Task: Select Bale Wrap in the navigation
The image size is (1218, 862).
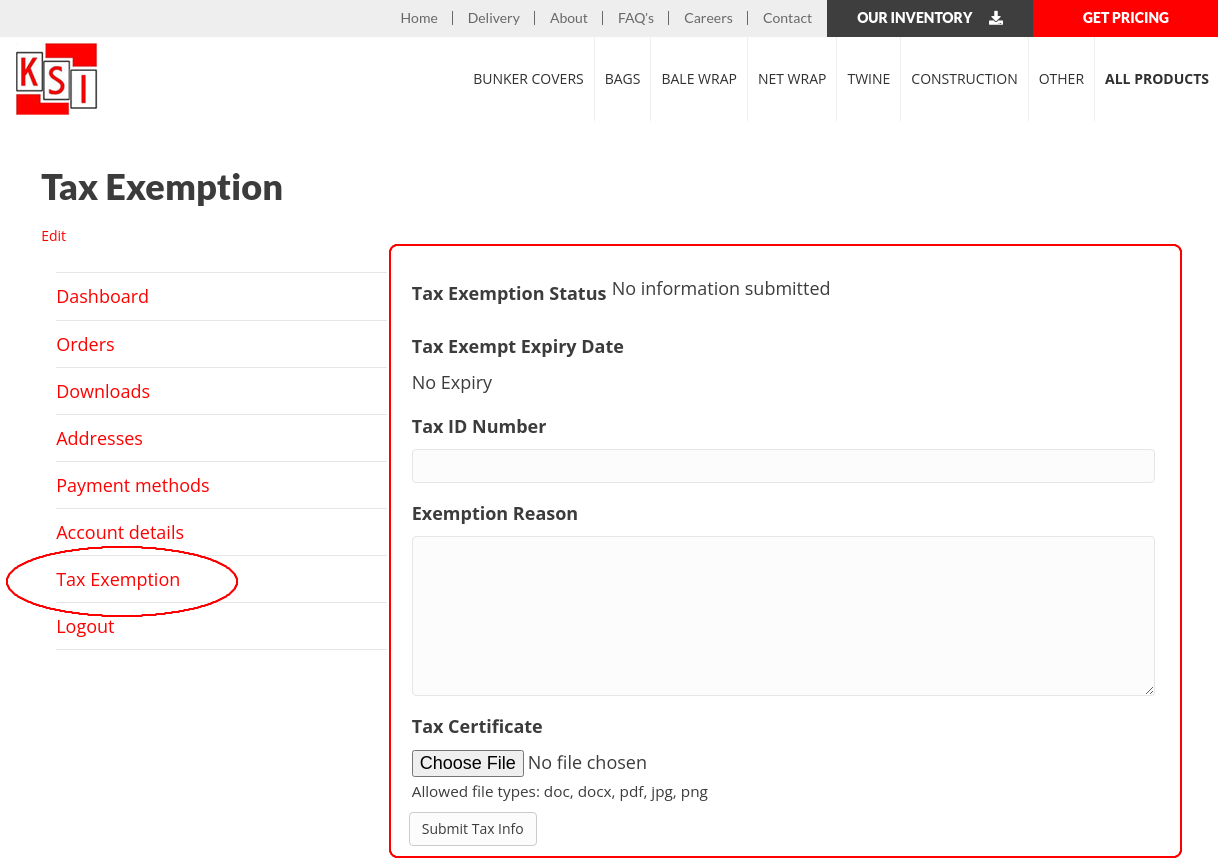Action: (x=699, y=79)
